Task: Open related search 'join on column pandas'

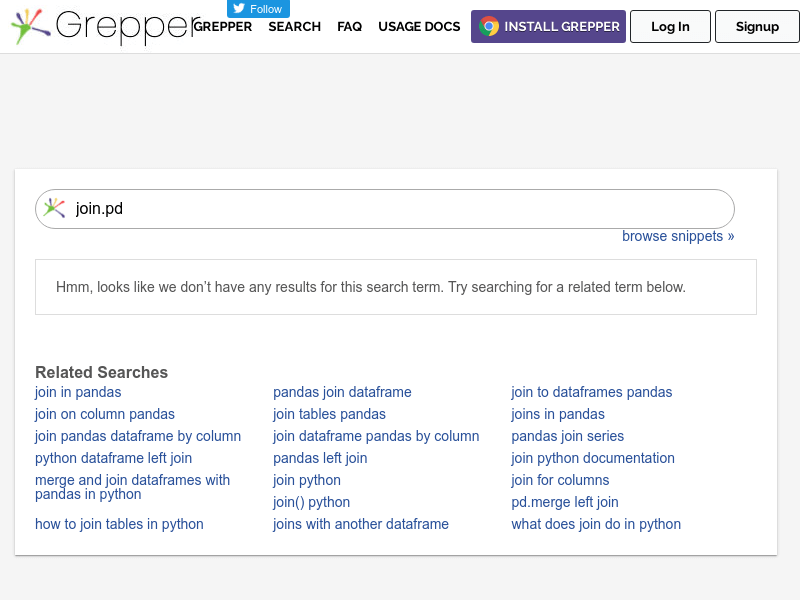Action: click(105, 414)
